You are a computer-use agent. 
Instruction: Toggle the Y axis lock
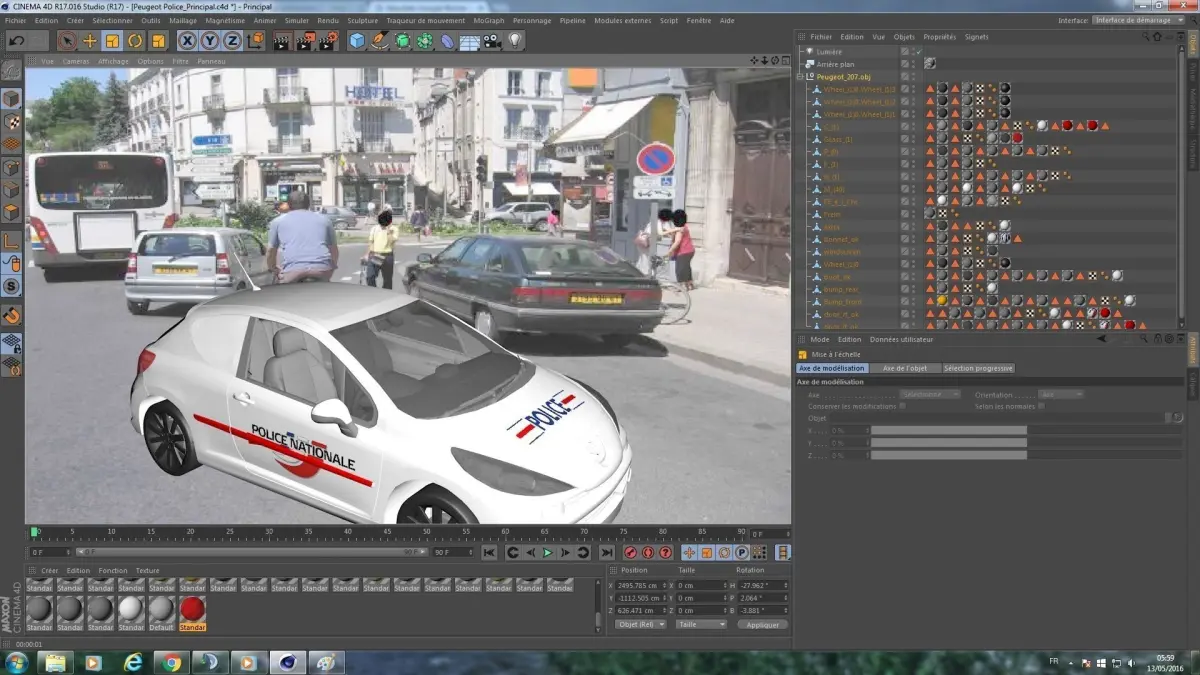pyautogui.click(x=209, y=41)
